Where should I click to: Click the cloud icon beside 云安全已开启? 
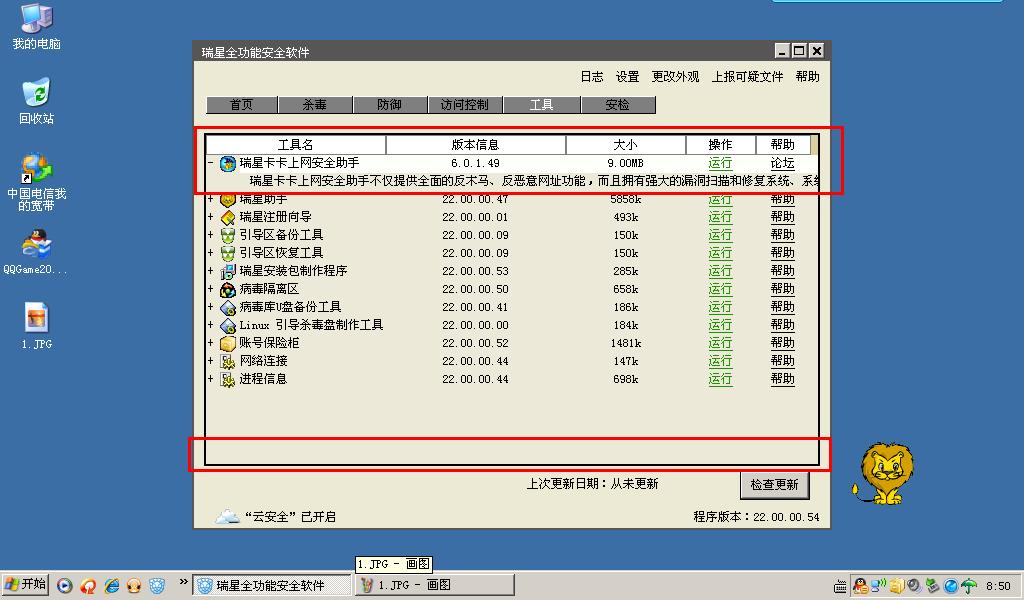pyautogui.click(x=227, y=516)
